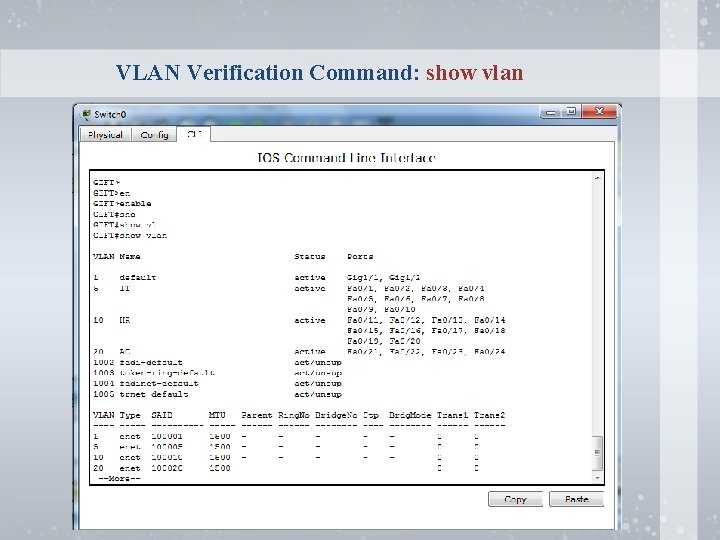
Task: Click the terminal scrollbar thumb
Action: (x=597, y=453)
